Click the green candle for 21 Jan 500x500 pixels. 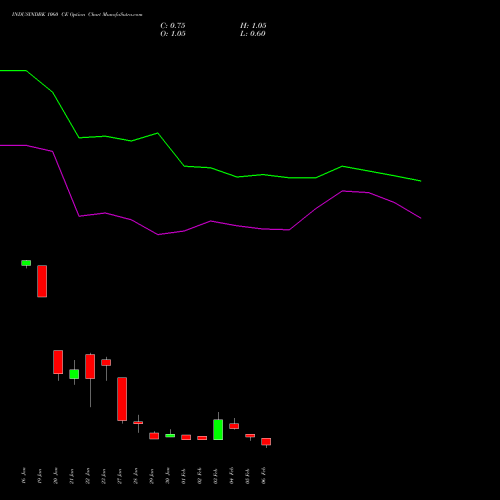click(x=74, y=374)
